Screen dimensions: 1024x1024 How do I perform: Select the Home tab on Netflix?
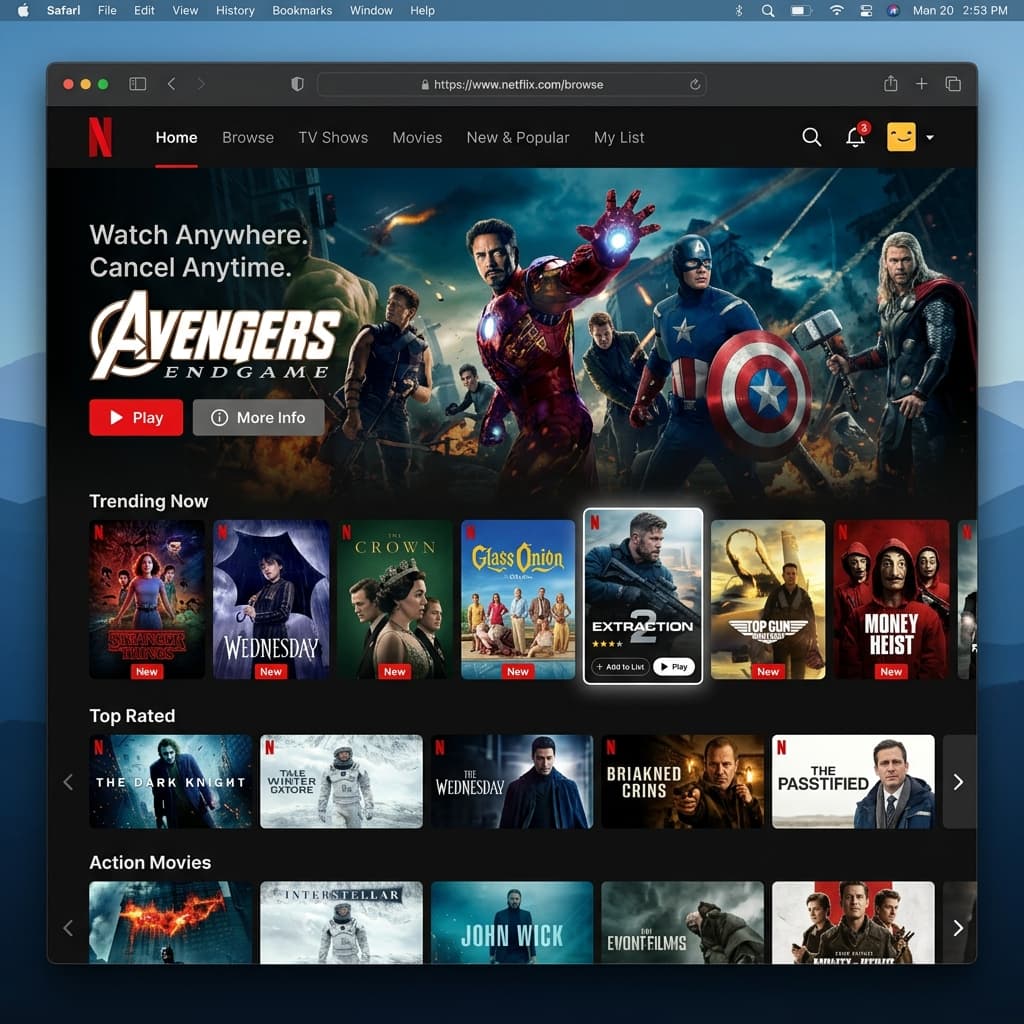click(x=176, y=138)
